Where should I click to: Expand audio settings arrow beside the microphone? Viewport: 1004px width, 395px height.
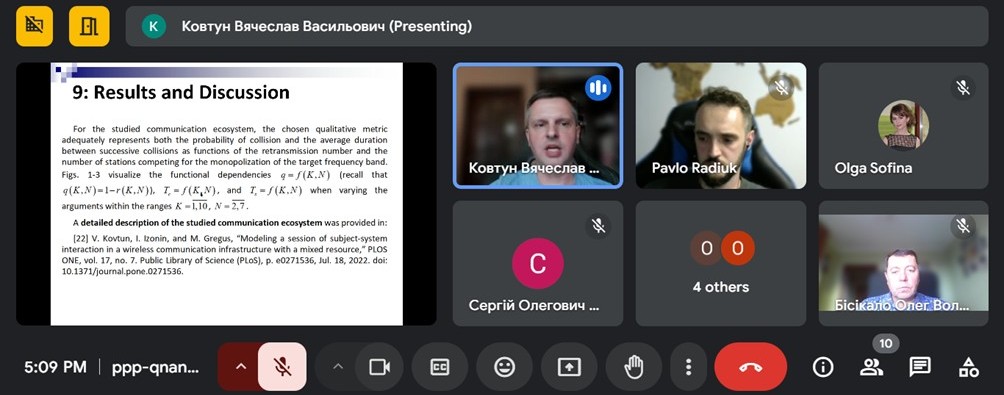240,367
